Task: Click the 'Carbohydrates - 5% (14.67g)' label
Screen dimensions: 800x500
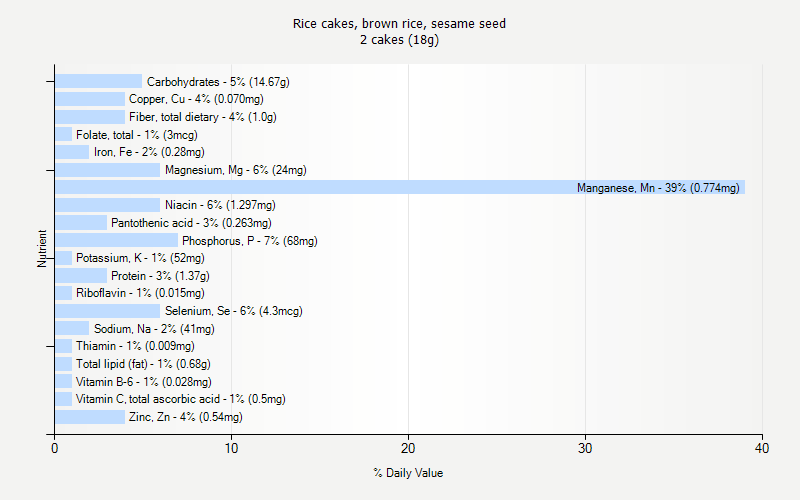Action: tap(218, 82)
